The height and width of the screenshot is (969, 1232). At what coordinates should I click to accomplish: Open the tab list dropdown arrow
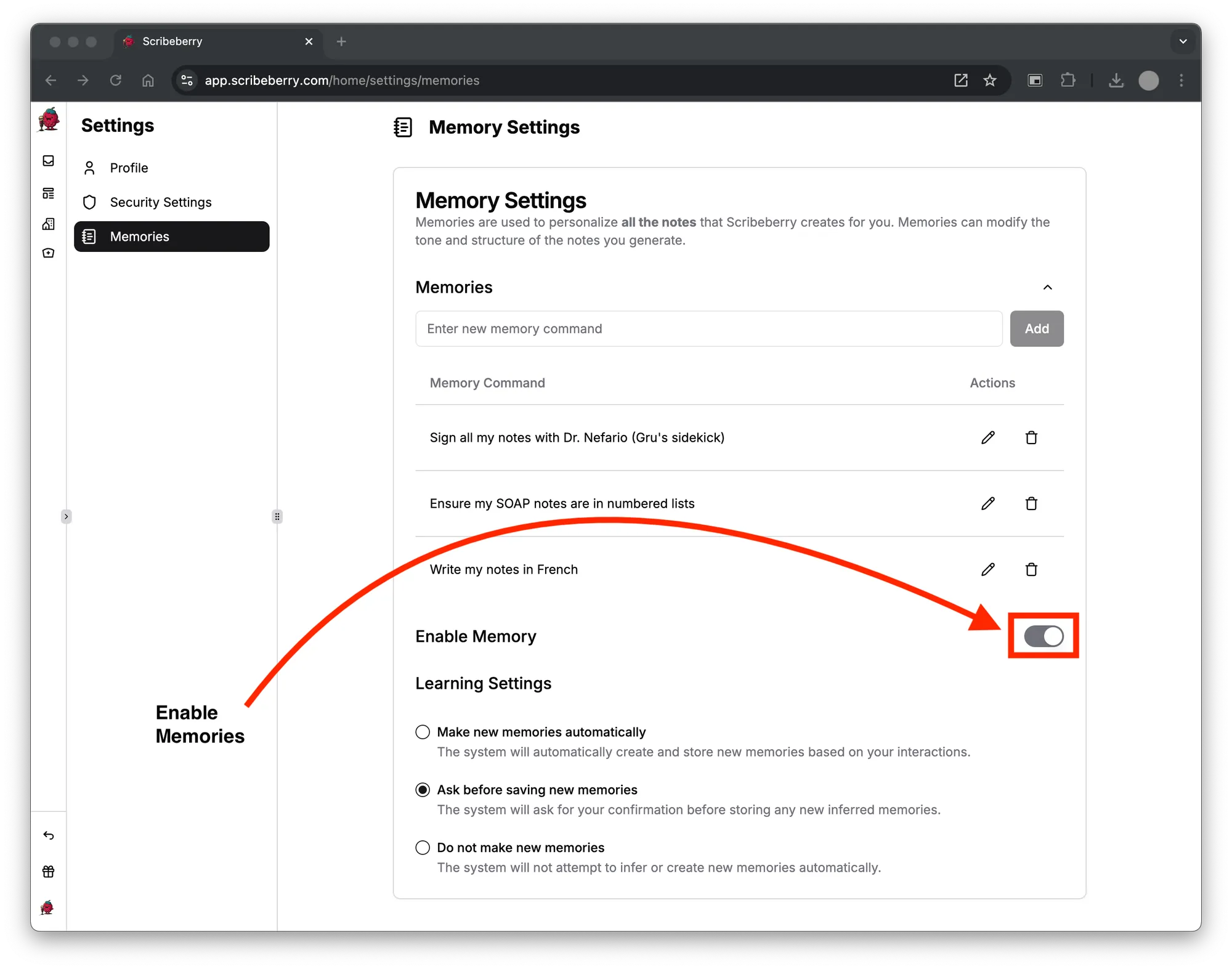pos(1183,41)
